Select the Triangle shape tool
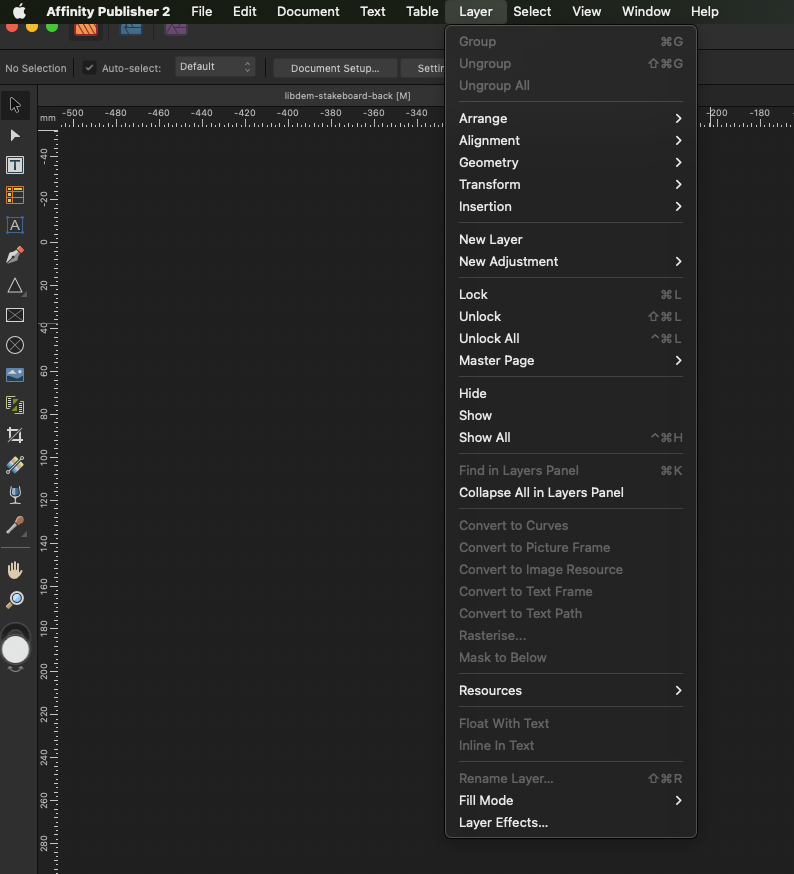The width and height of the screenshot is (794, 874). pos(15,285)
